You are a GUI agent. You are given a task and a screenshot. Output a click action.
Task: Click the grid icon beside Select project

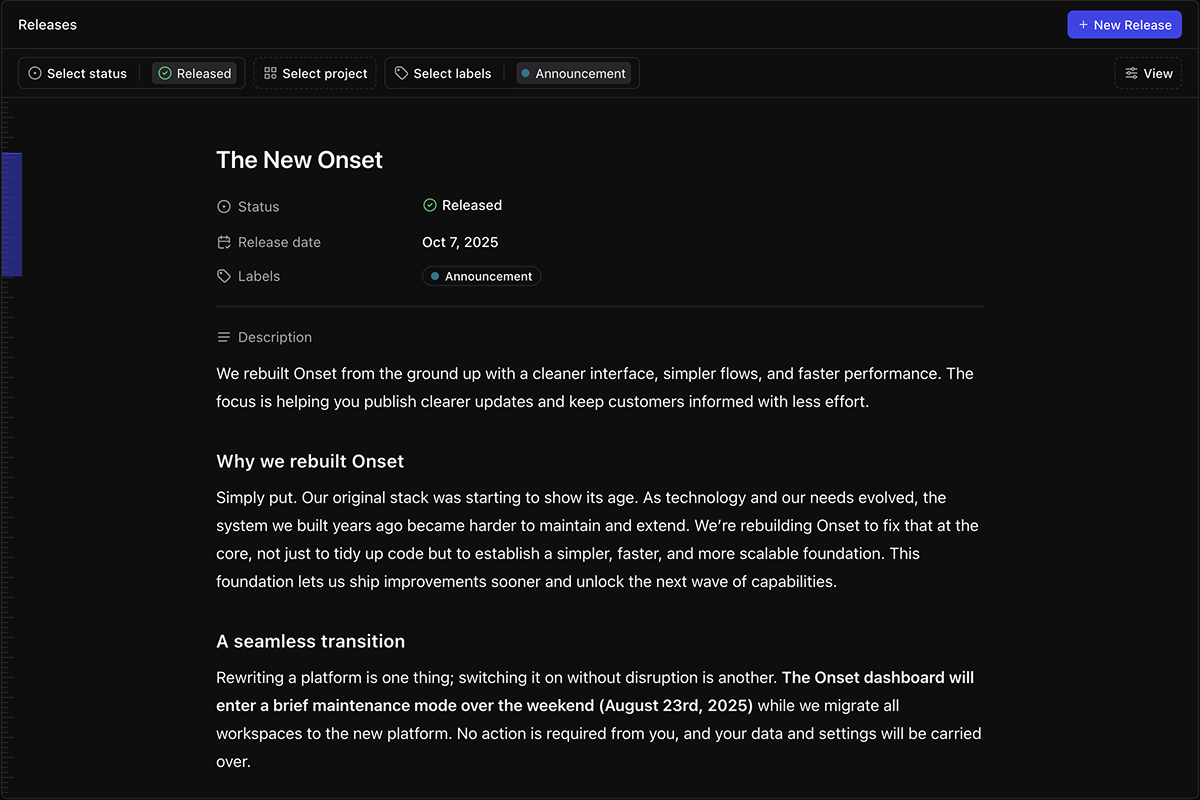tap(268, 73)
